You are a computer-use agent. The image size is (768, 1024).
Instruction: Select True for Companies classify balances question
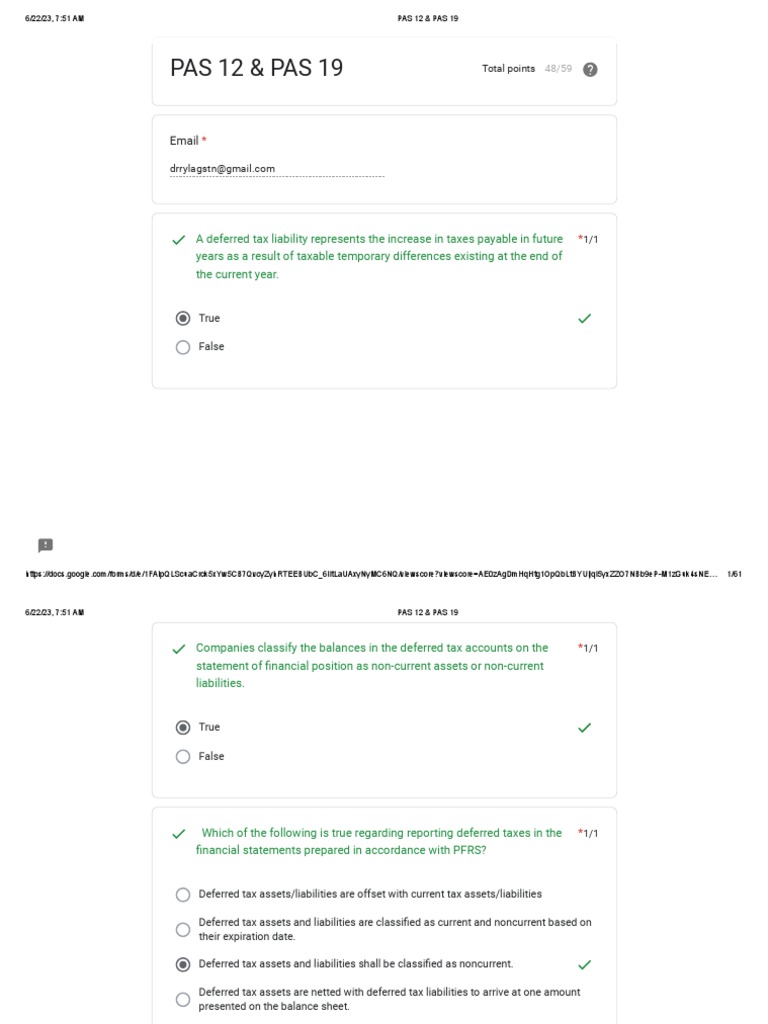pos(183,728)
